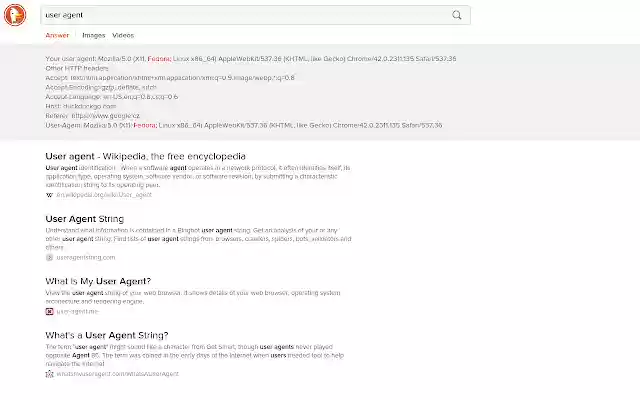The width and height of the screenshot is (640, 400).
Task: Focus the search box containing 'user agent'
Action: point(256,15)
